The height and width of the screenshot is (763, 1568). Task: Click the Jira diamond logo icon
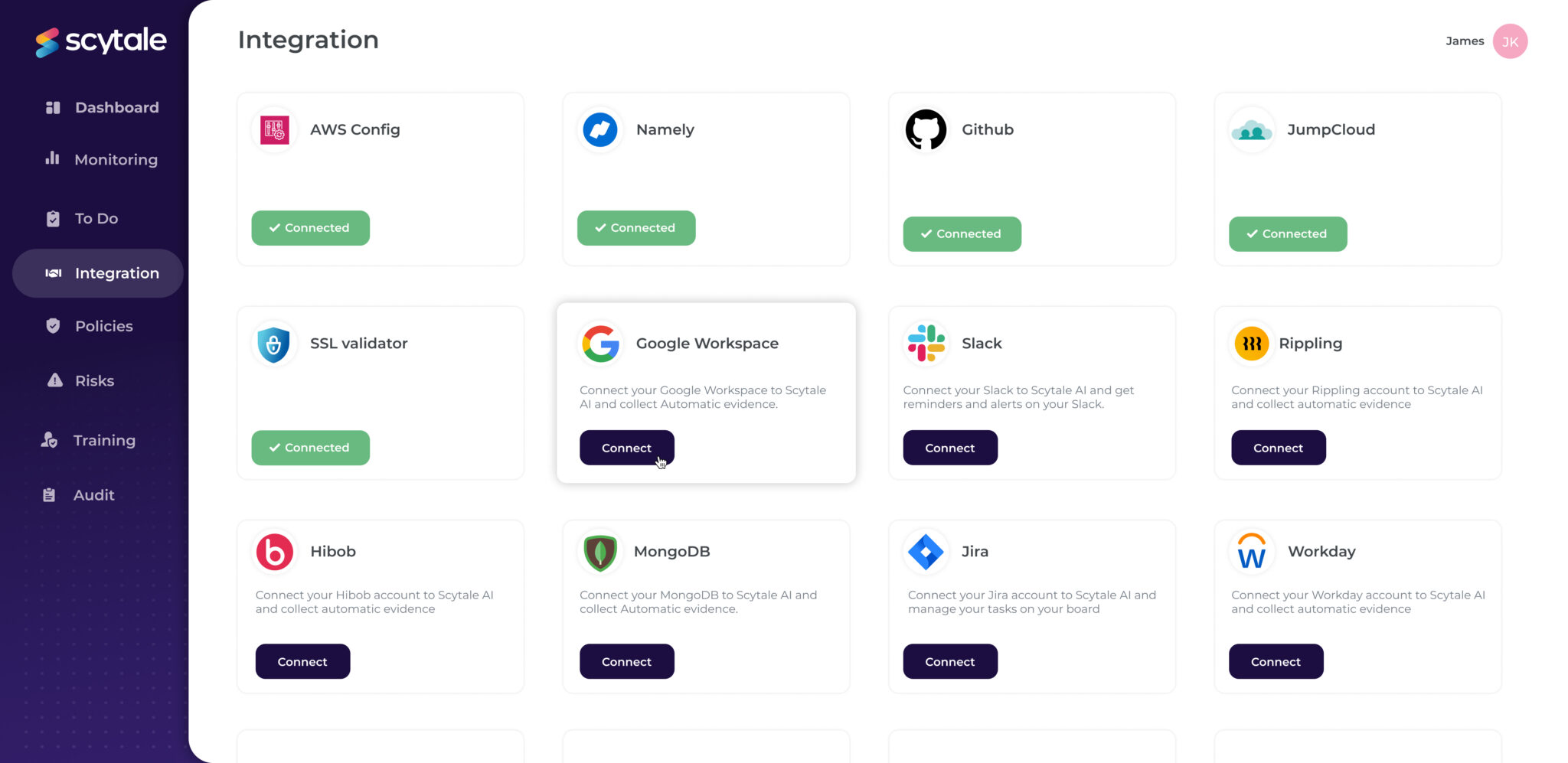click(x=926, y=552)
